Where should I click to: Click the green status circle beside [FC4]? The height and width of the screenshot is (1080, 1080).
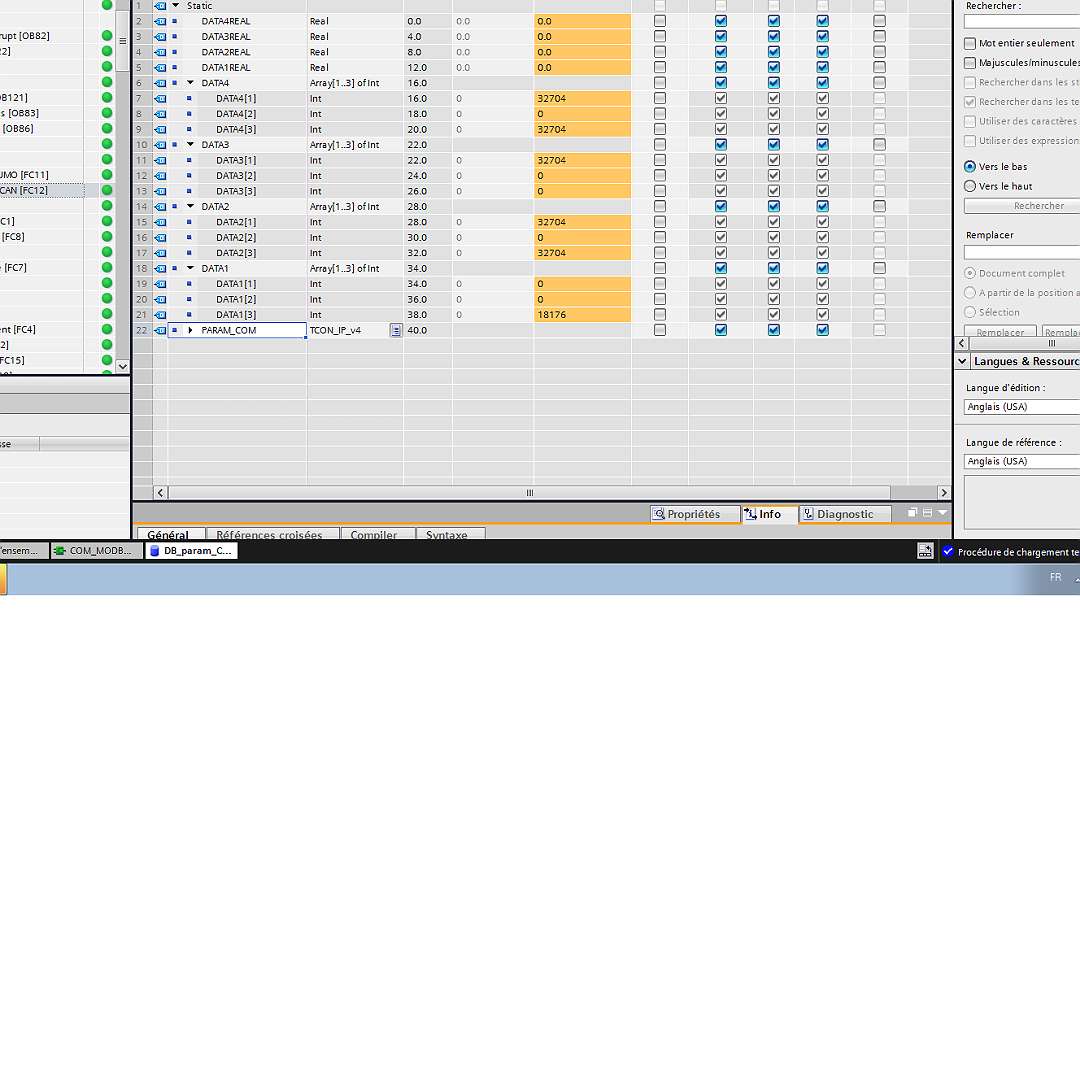click(x=107, y=329)
